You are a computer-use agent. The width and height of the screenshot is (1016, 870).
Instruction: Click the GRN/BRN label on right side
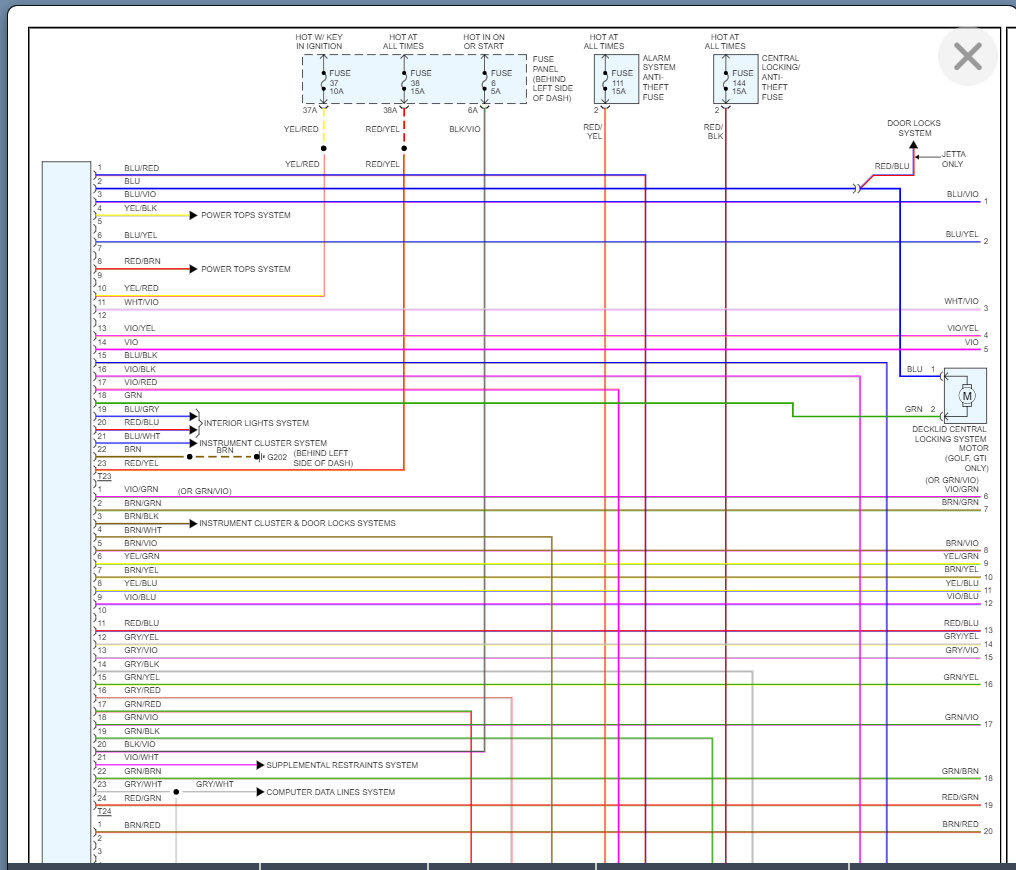tap(960, 771)
